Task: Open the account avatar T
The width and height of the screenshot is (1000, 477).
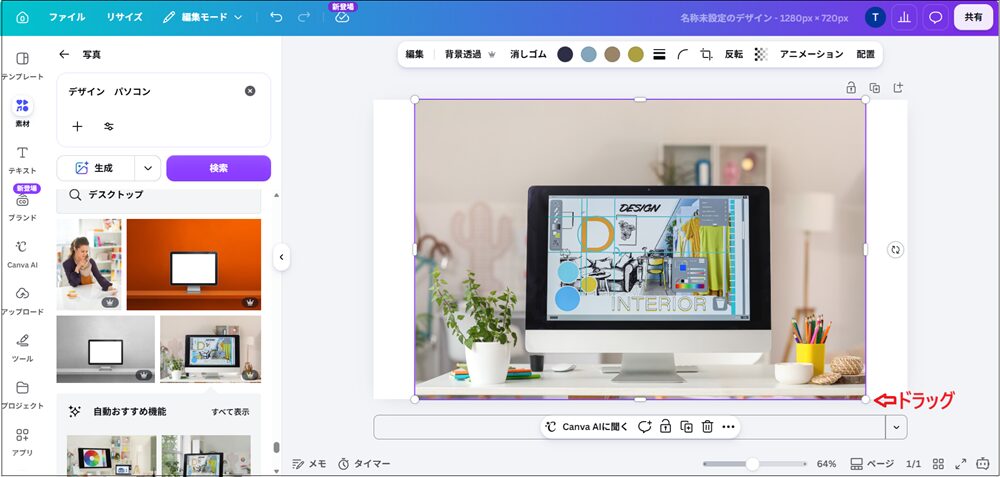Action: 875,17
